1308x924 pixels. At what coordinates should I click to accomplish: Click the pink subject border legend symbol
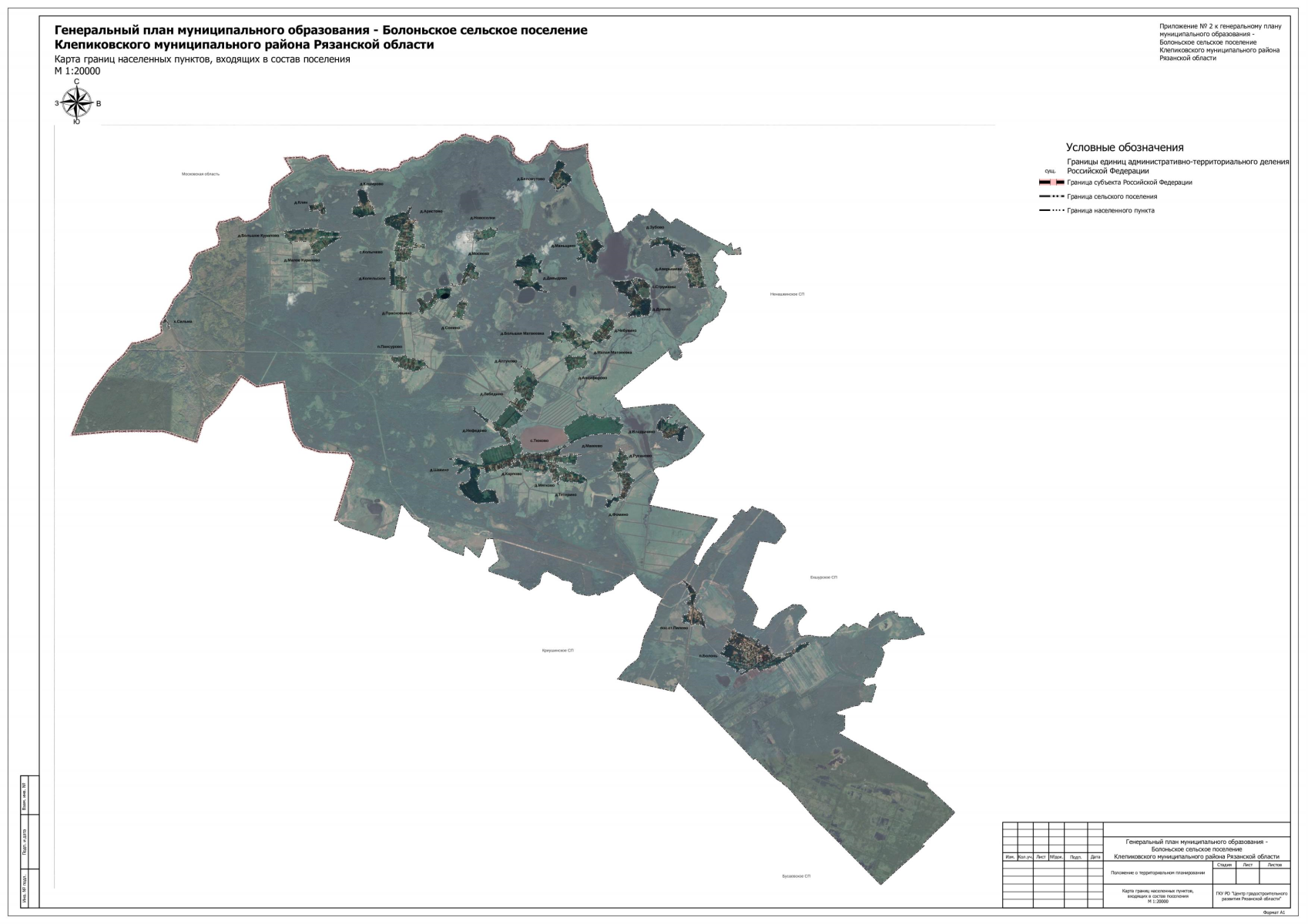click(x=1051, y=182)
